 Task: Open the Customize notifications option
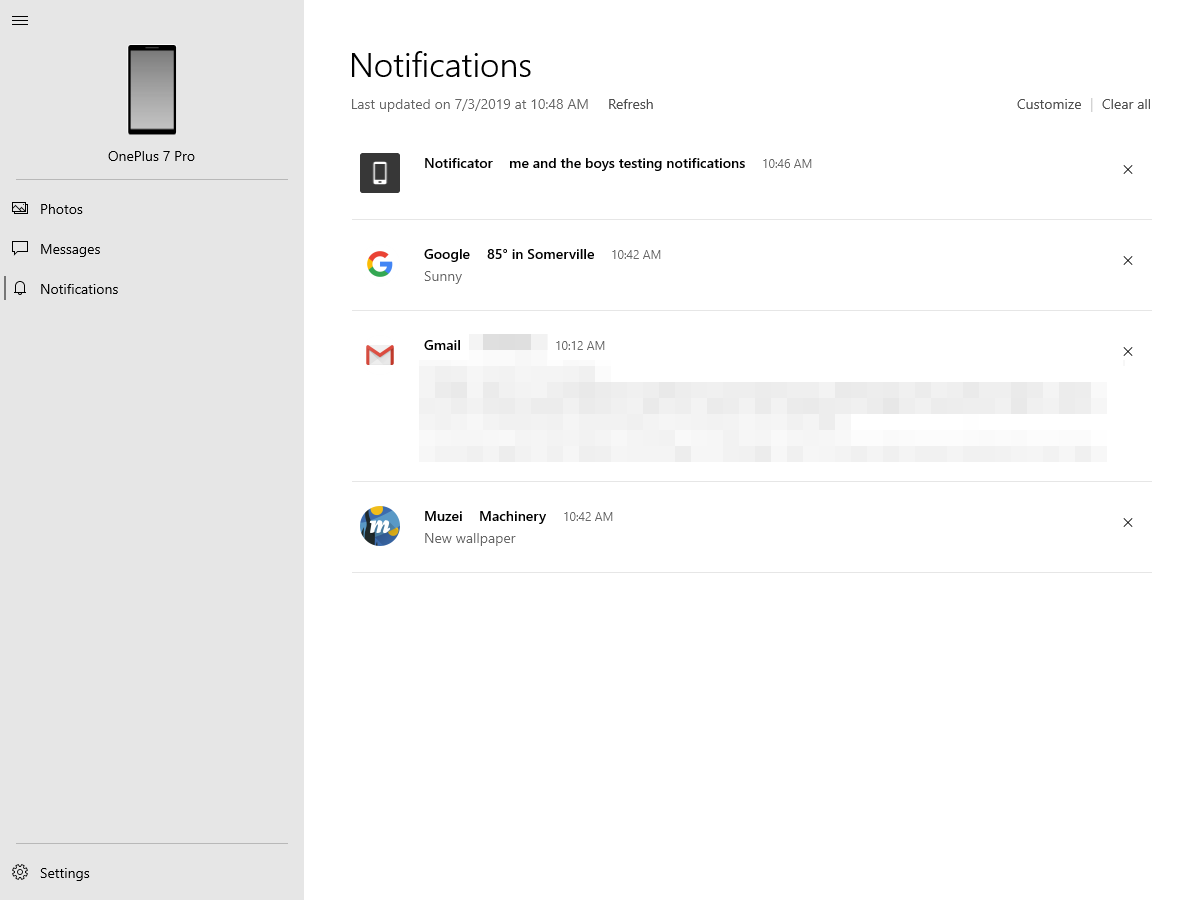click(1049, 104)
